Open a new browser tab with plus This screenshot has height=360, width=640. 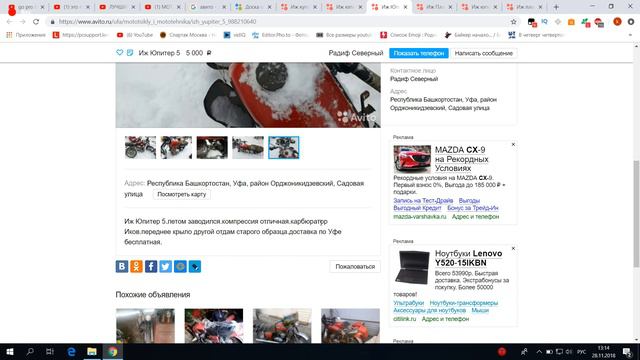tap(556, 7)
